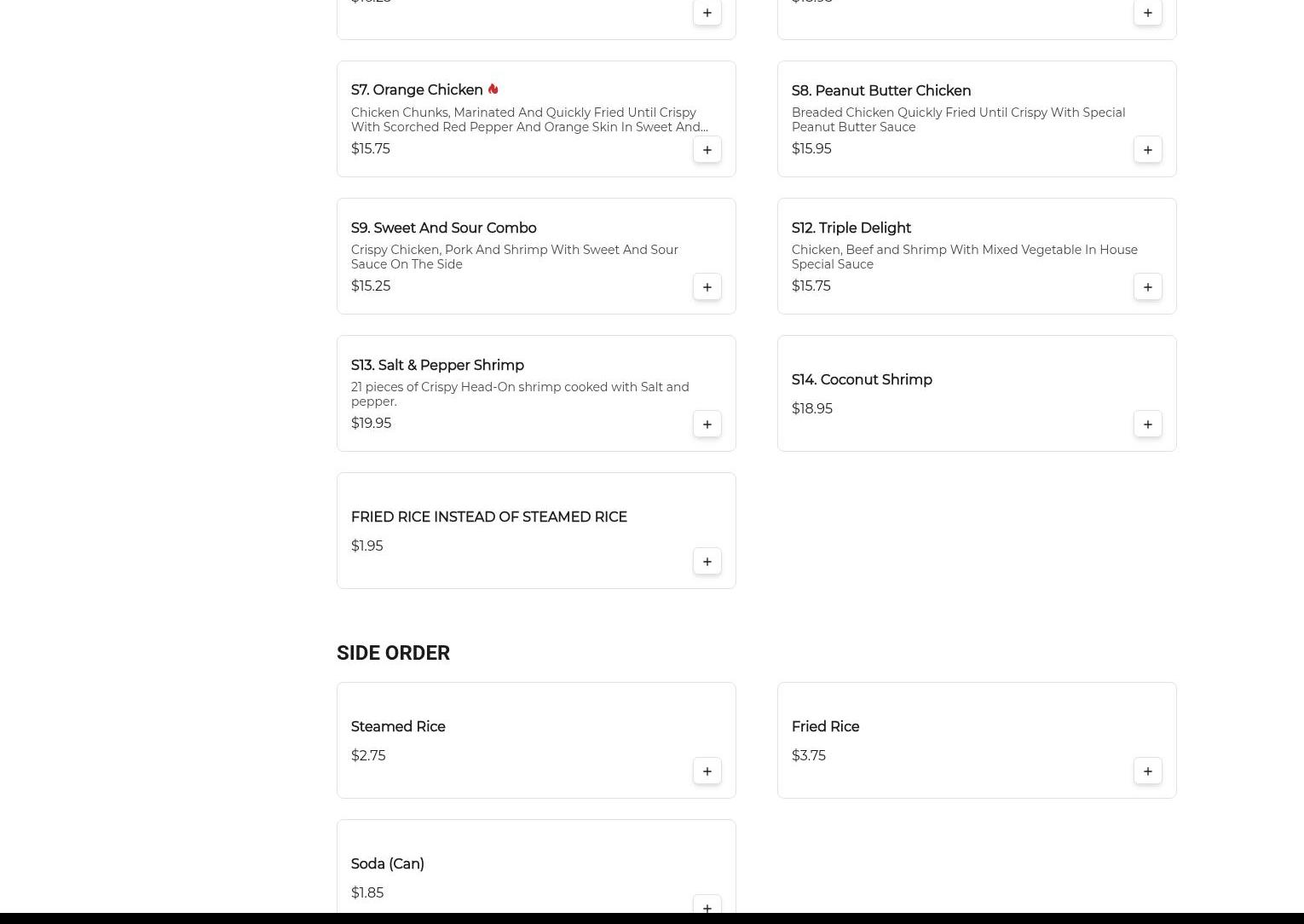Select S12. Triple Delight title
Viewport: 1304px width, 924px height.
click(851, 228)
